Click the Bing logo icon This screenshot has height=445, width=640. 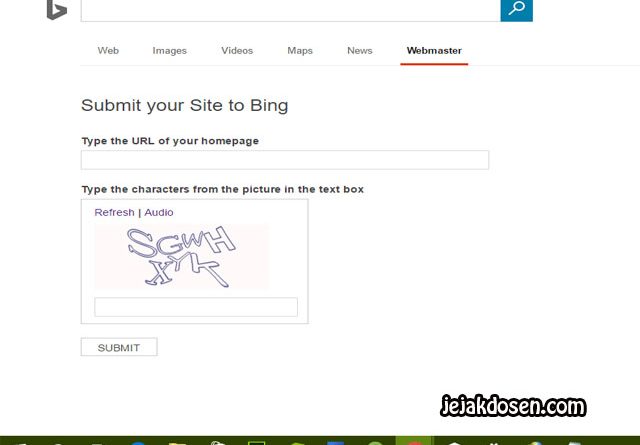[57, 10]
